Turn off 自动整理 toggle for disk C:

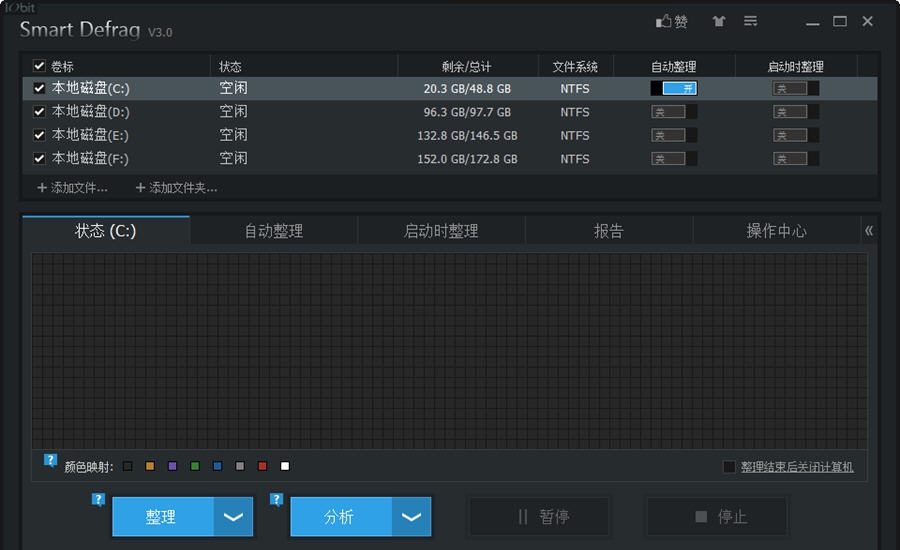(x=674, y=88)
